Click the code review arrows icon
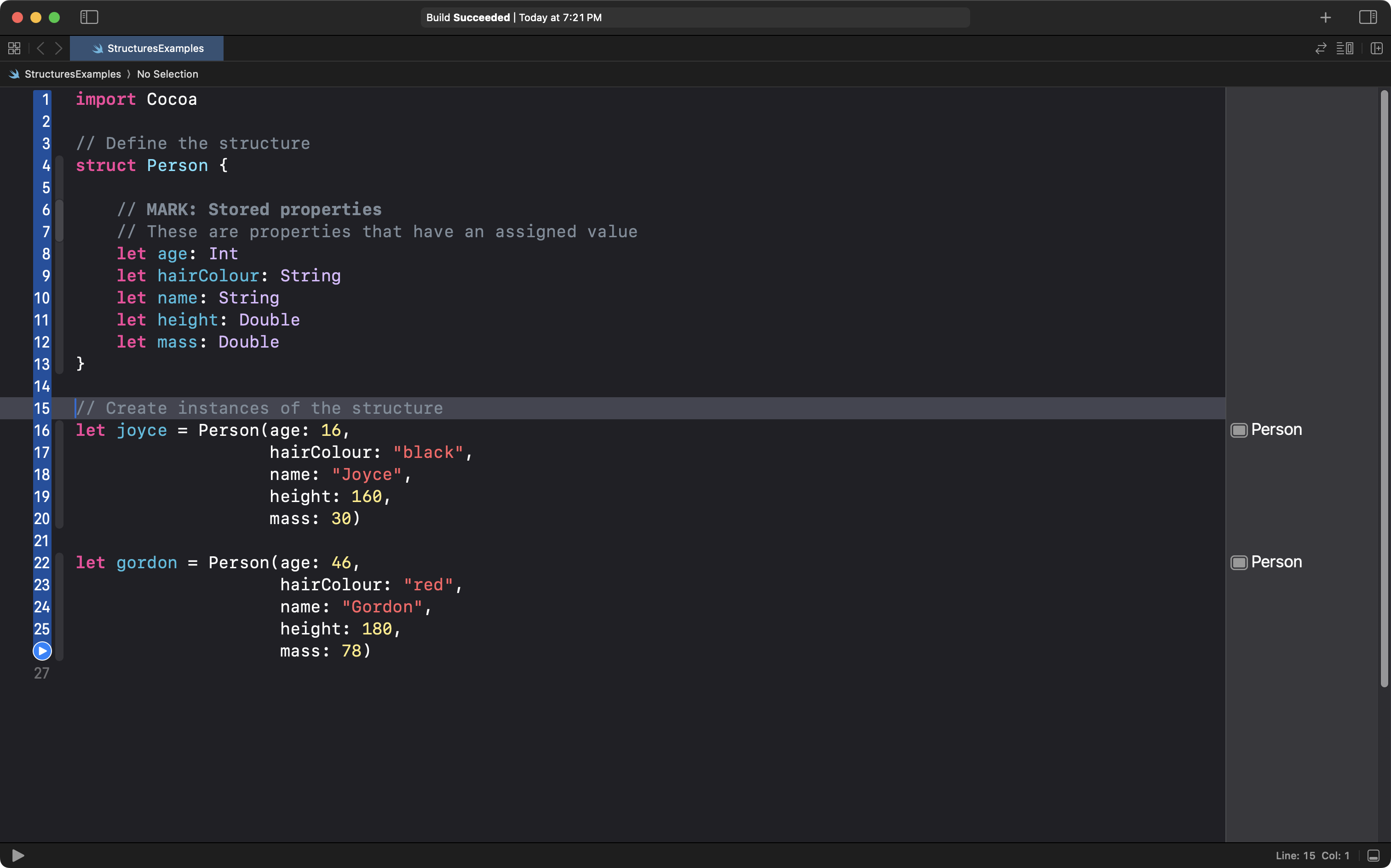Viewport: 1391px width, 868px height. click(x=1320, y=48)
